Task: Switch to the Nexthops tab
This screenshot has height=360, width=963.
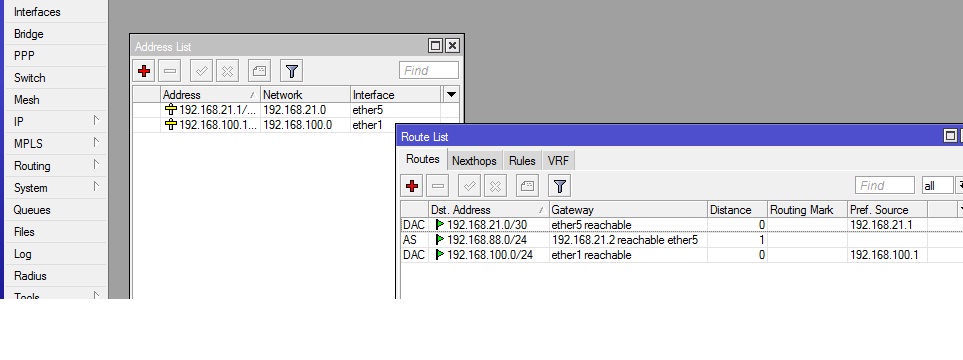Action: (474, 161)
